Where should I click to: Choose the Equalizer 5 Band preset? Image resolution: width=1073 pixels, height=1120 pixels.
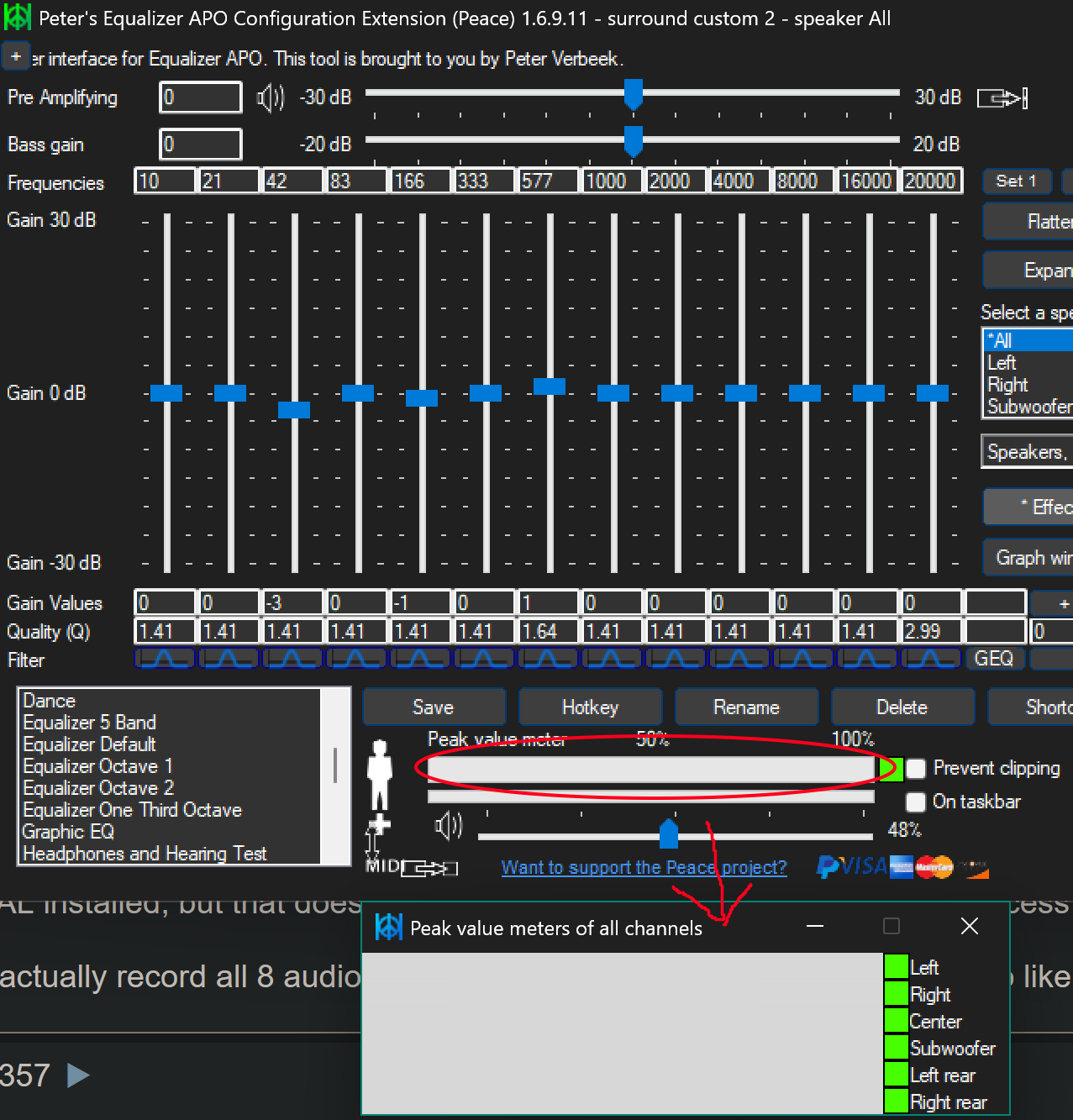coord(171,723)
